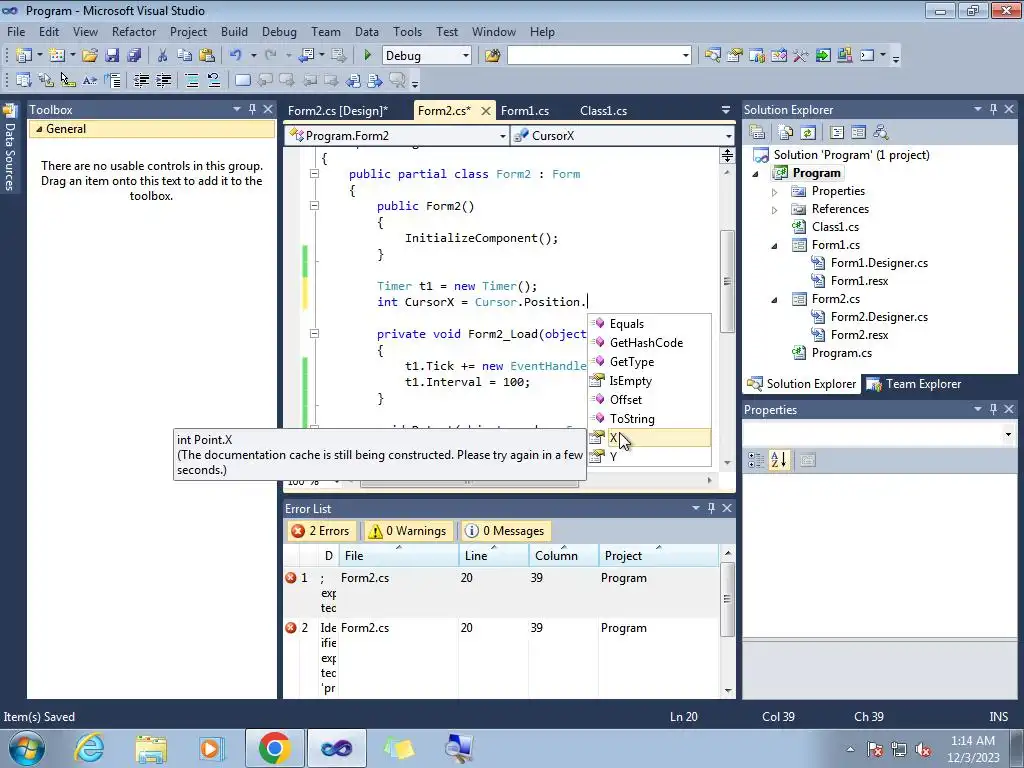Click the Find in Files icon

tap(492, 56)
